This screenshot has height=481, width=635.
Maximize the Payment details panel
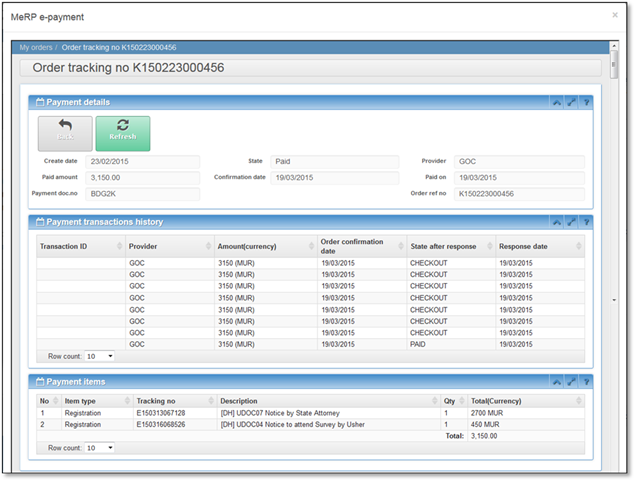(571, 102)
